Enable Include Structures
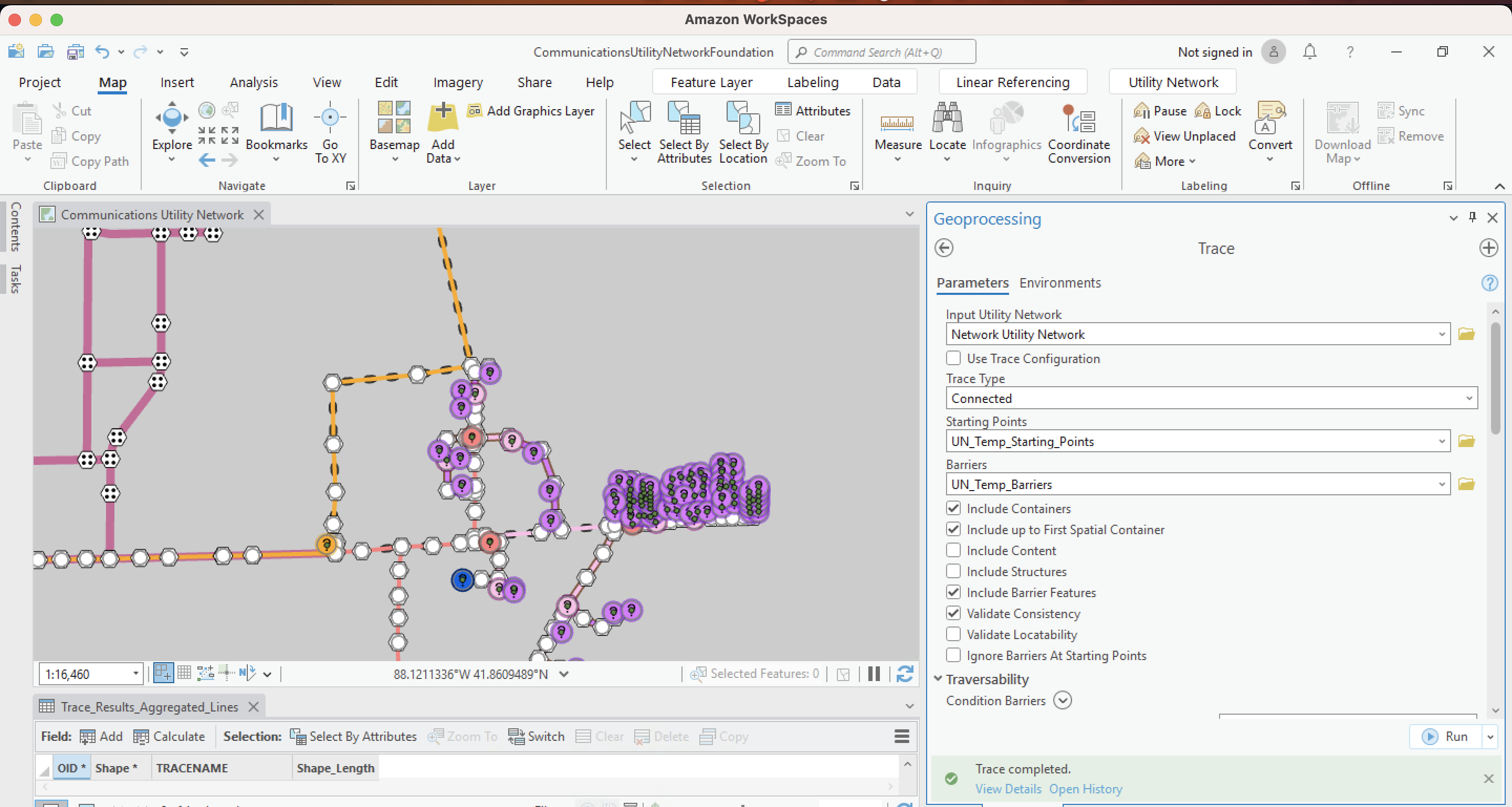 click(953, 571)
